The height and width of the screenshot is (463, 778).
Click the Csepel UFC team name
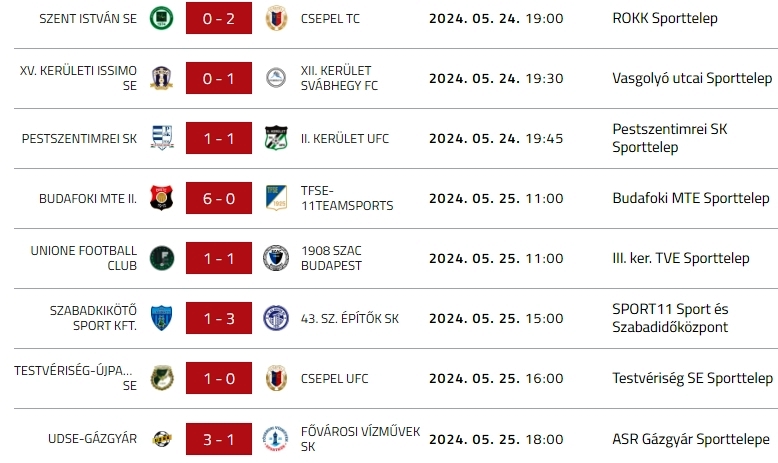click(x=334, y=378)
